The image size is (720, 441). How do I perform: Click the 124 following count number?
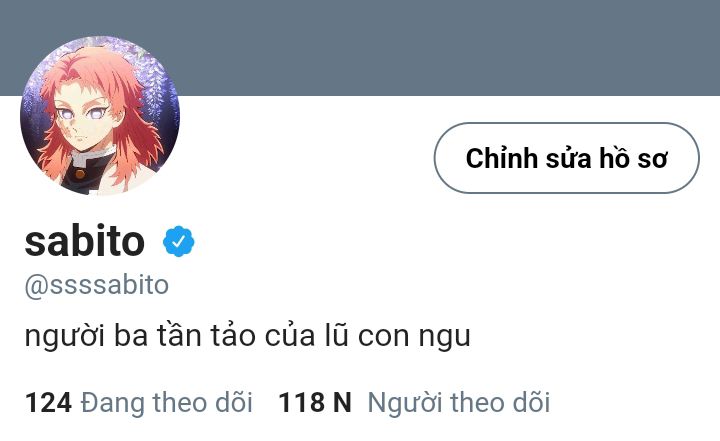click(48, 402)
